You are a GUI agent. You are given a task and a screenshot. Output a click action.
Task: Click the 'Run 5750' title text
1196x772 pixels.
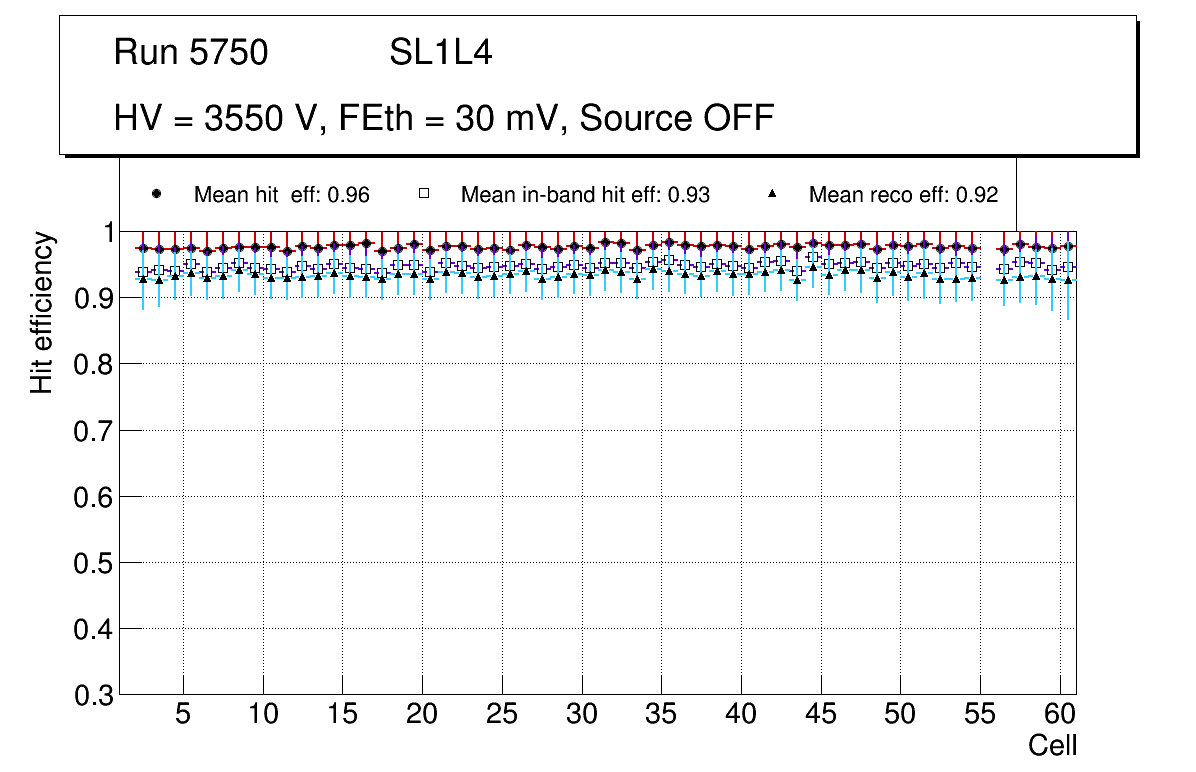coord(191,53)
